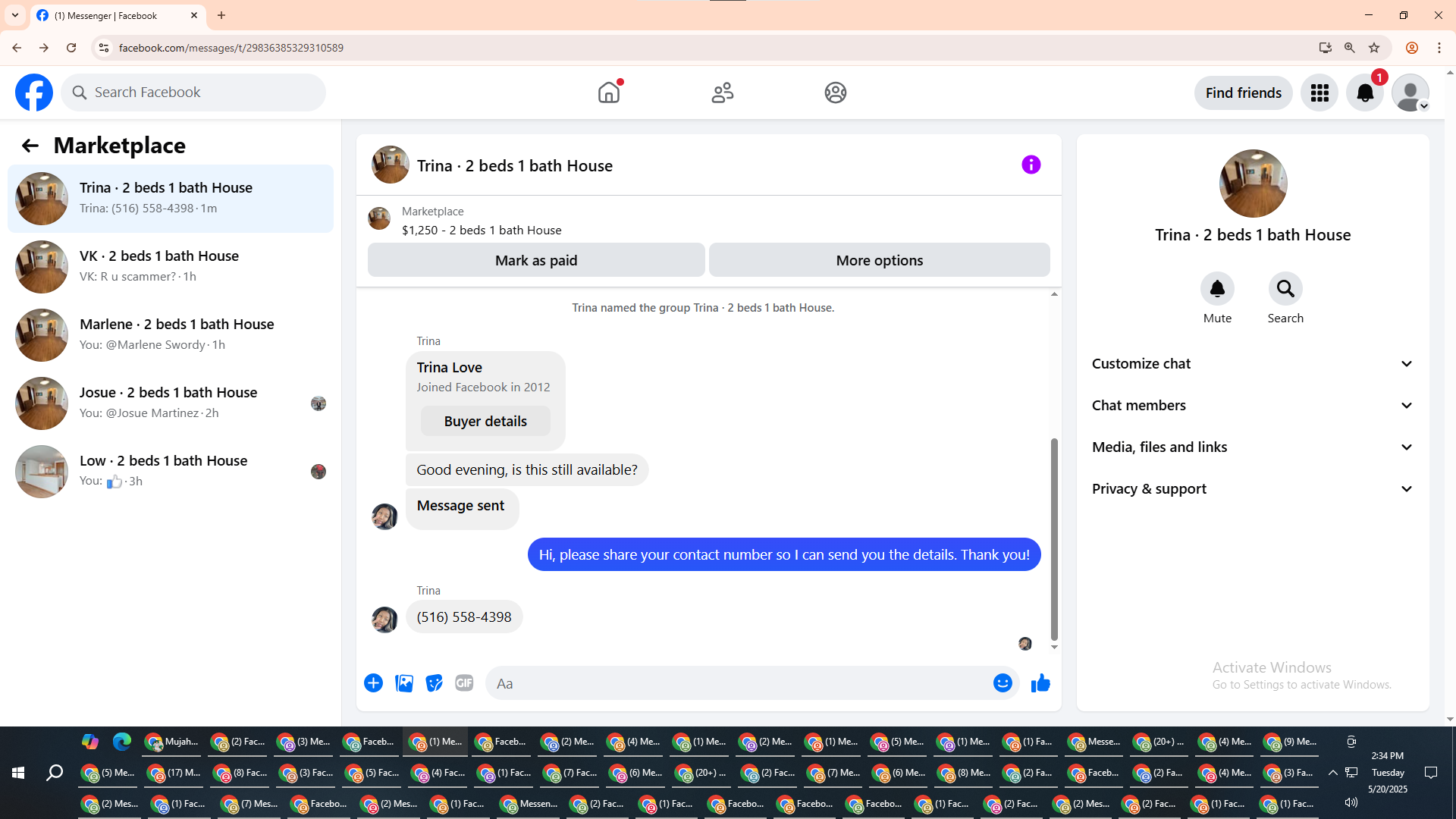Open Trina Love profile name
Image resolution: width=1456 pixels, height=819 pixels.
(x=450, y=367)
